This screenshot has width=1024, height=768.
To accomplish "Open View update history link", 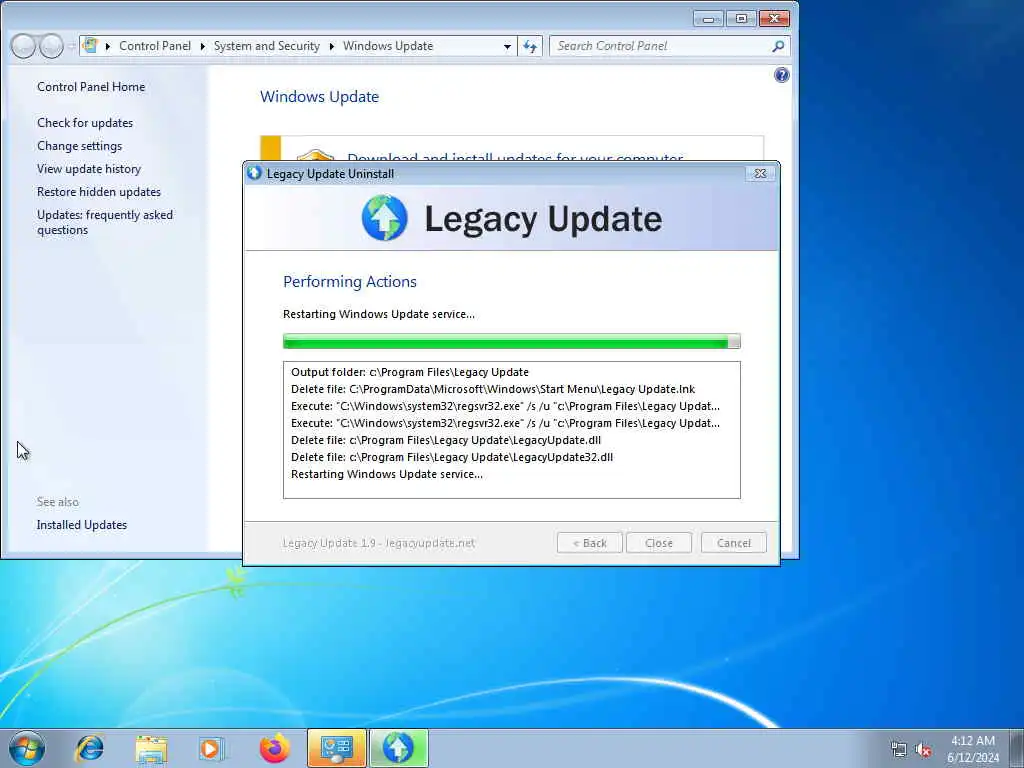I will (x=89, y=168).
